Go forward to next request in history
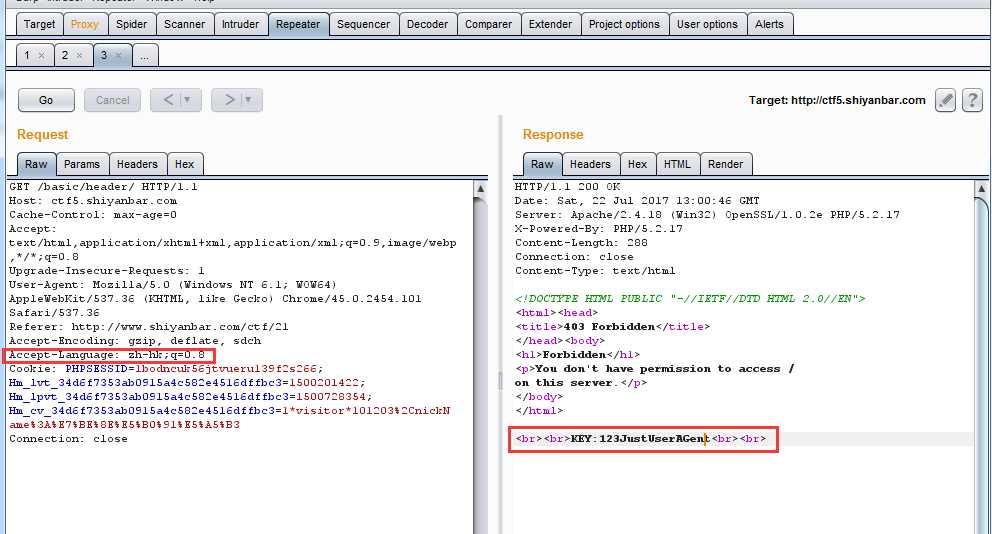The width and height of the screenshot is (992, 534). coord(229,100)
